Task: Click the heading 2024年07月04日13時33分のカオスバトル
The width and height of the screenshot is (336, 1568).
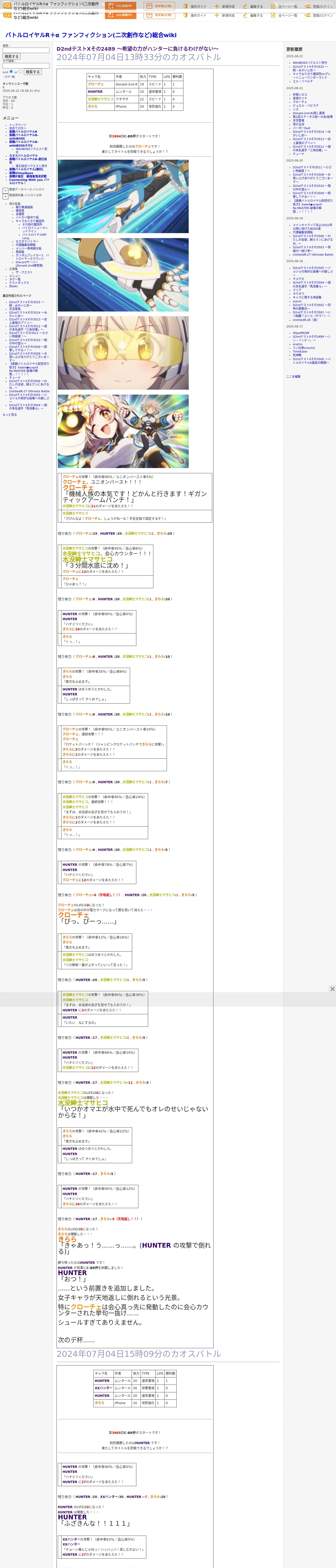Action: 139,57
